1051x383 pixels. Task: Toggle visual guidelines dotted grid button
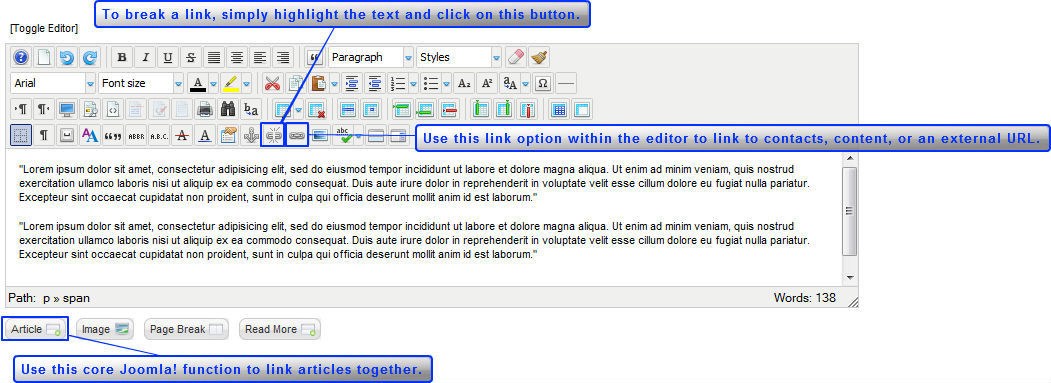point(21,135)
